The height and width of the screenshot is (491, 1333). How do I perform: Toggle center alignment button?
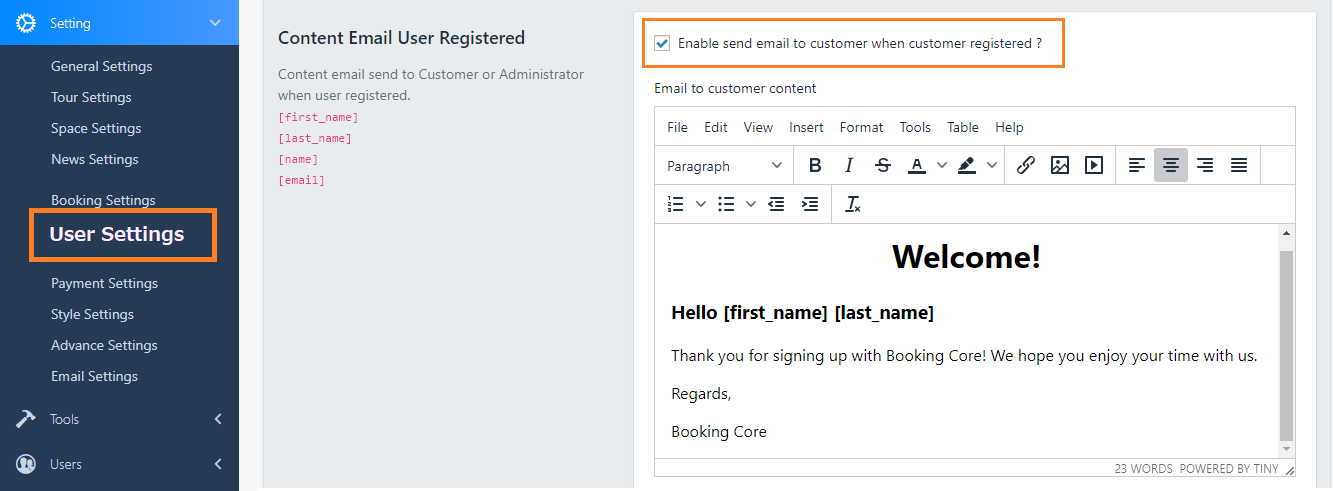[1171, 166]
